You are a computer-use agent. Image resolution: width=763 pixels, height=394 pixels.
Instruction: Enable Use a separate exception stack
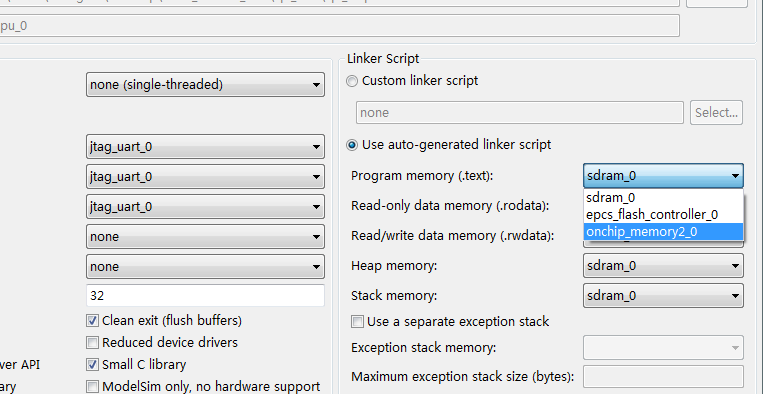tap(358, 322)
